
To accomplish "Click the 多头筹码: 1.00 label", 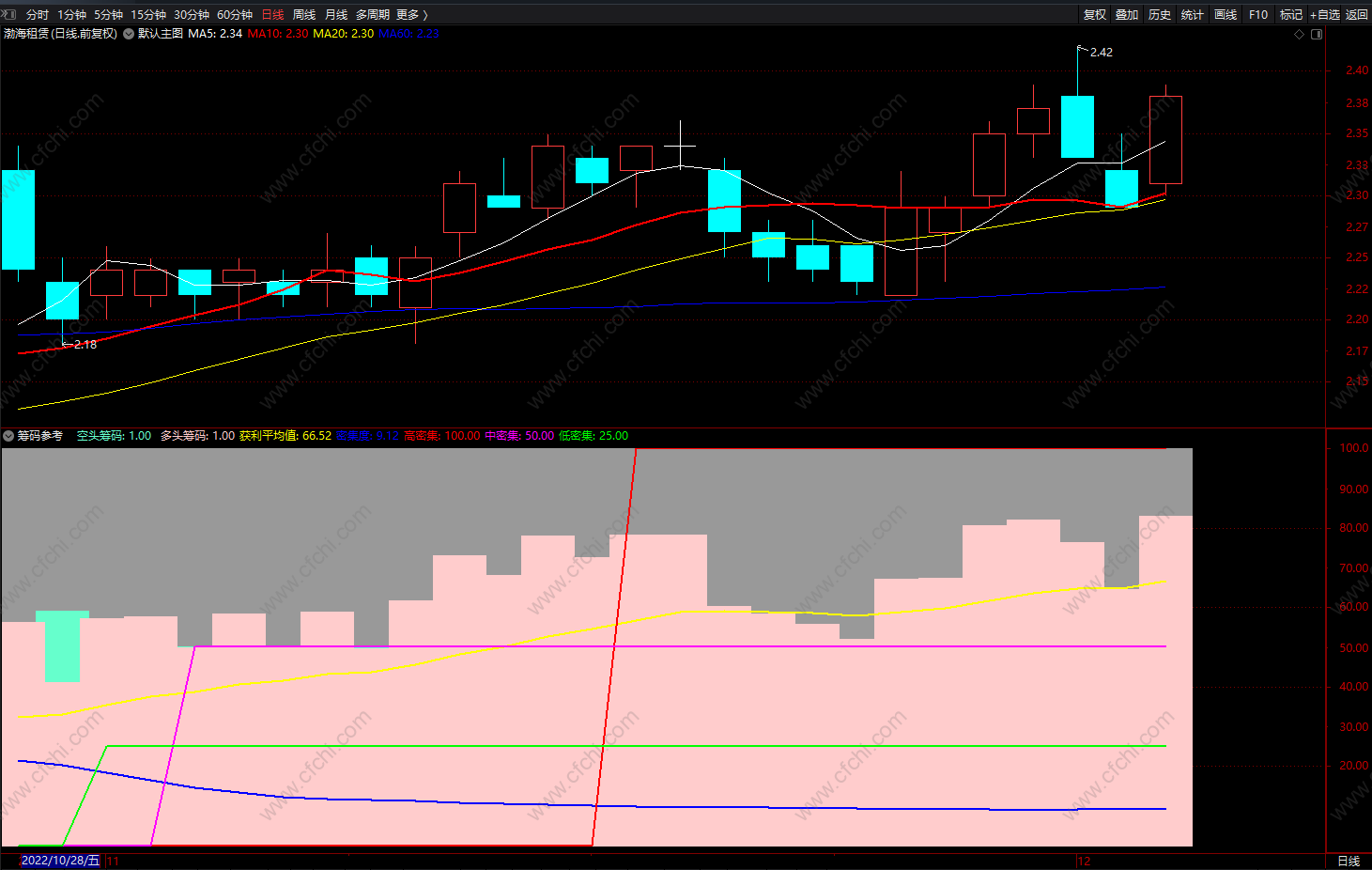I will (197, 436).
